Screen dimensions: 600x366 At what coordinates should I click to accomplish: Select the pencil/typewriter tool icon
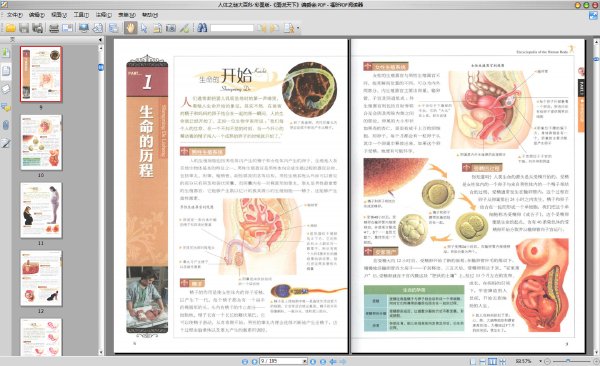(184, 28)
